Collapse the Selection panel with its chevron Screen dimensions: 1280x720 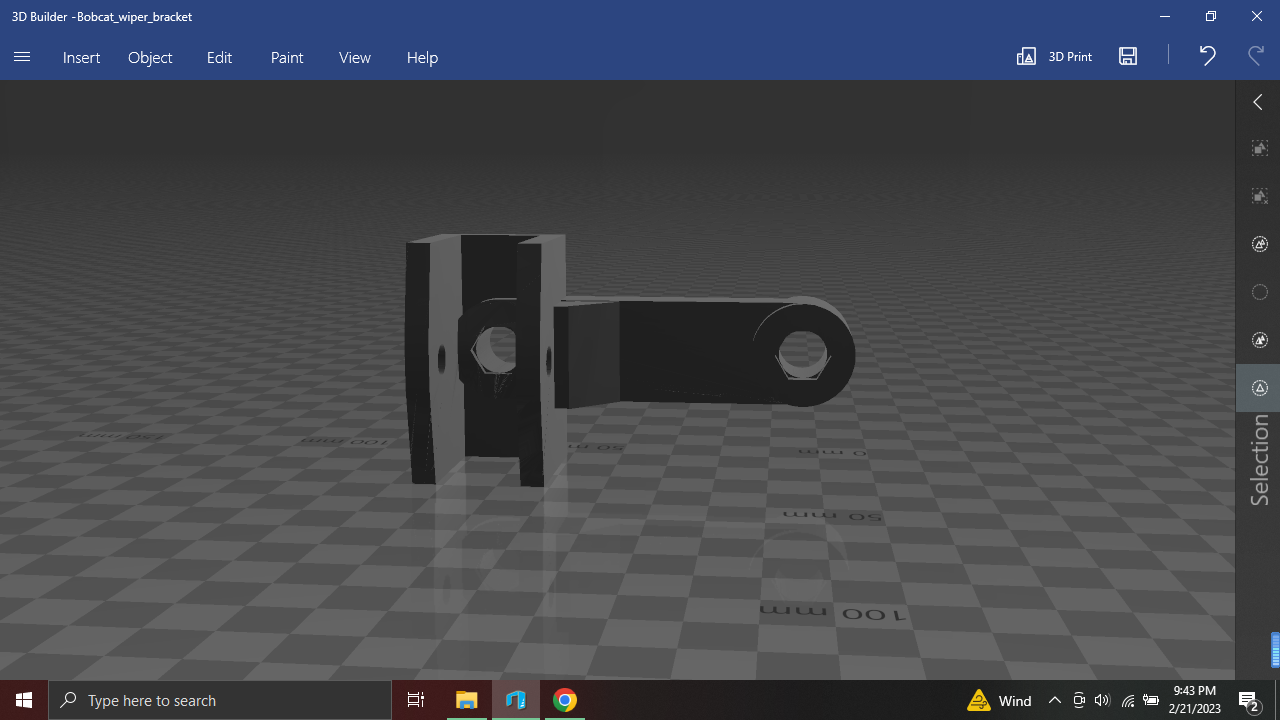coord(1257,101)
